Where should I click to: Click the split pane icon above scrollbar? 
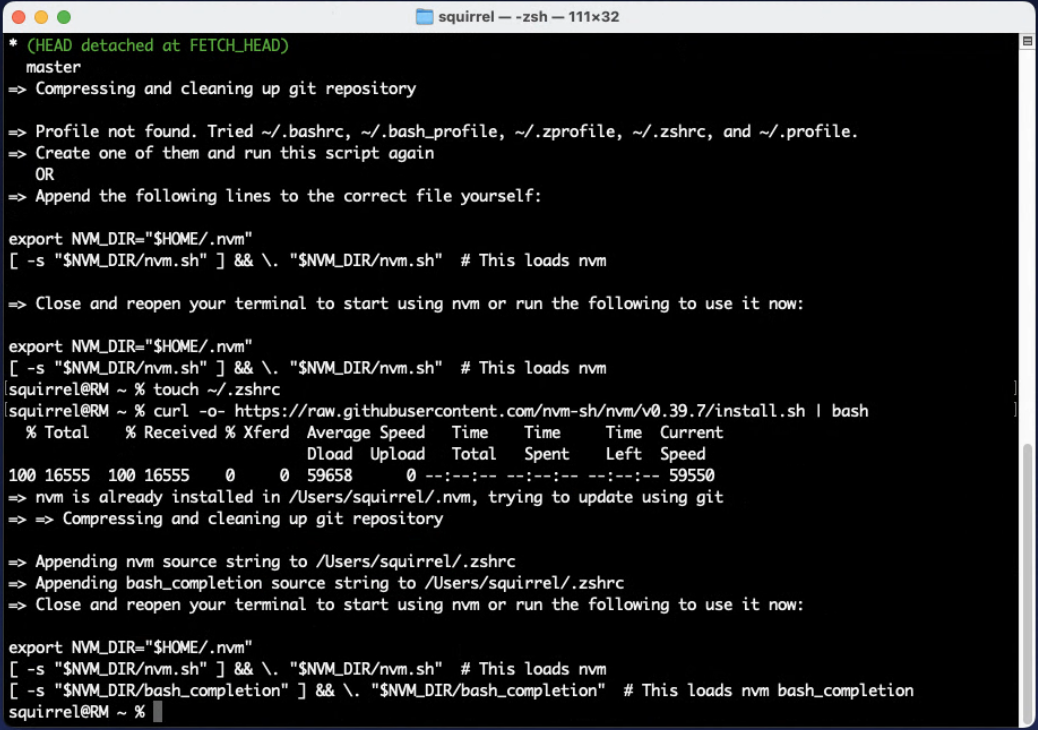[x=1027, y=42]
